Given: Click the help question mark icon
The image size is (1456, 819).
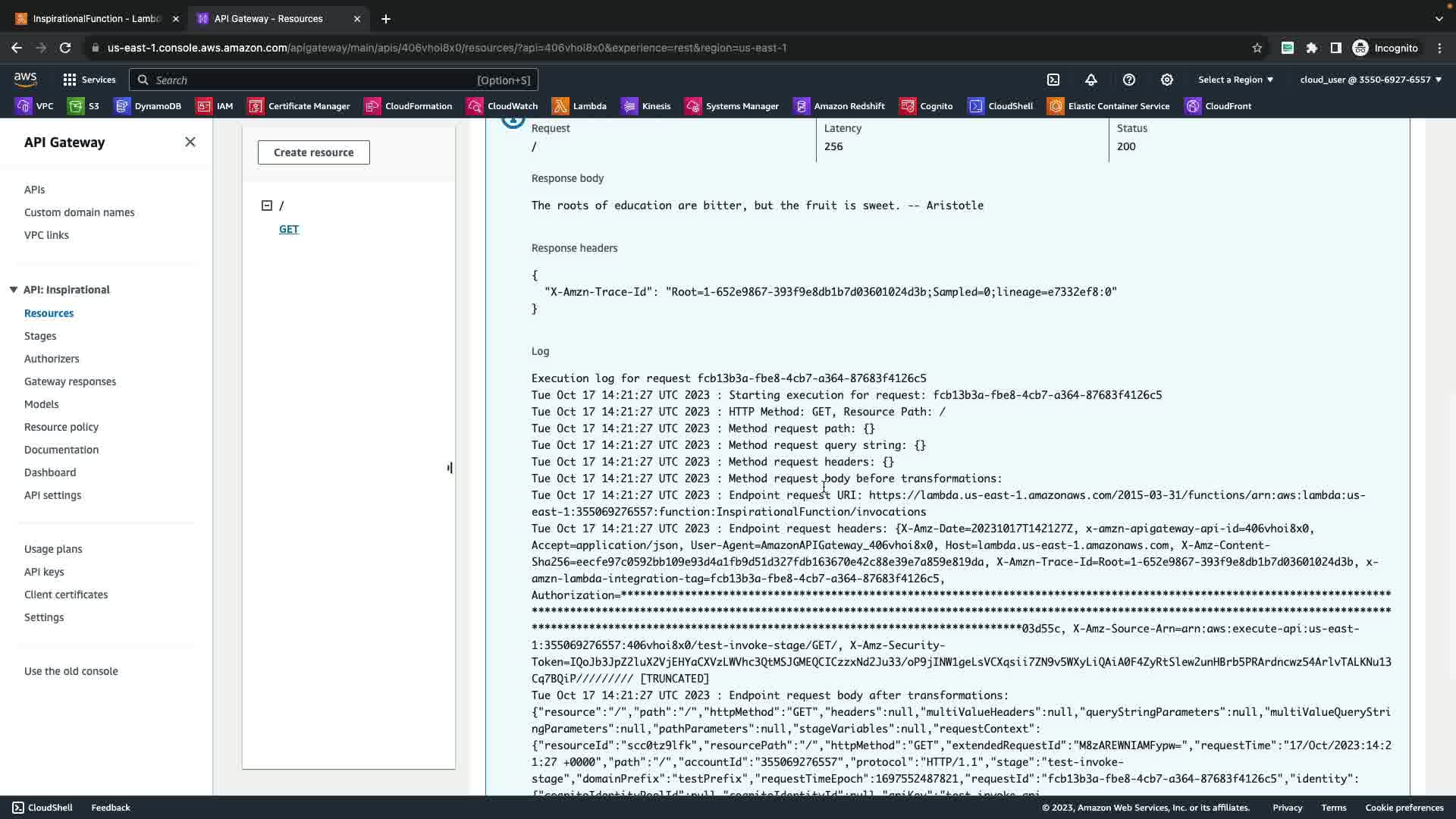Looking at the screenshot, I should (1129, 80).
